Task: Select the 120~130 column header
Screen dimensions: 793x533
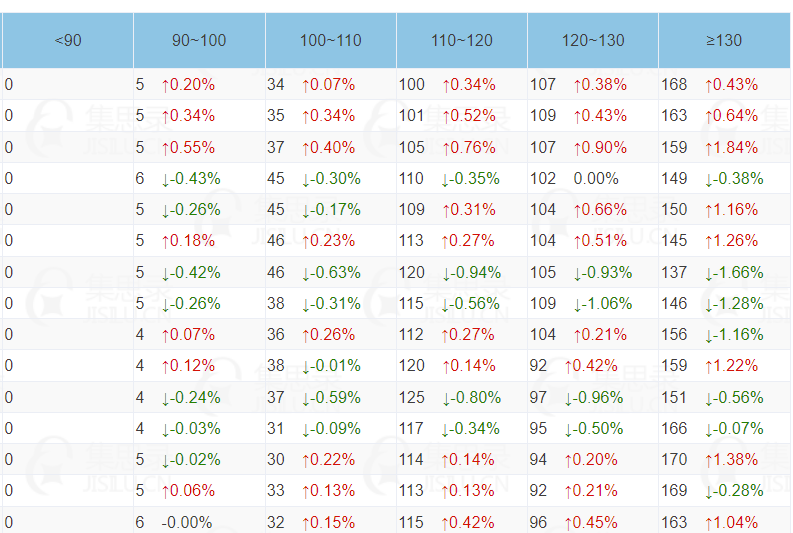Action: pyautogui.click(x=593, y=40)
